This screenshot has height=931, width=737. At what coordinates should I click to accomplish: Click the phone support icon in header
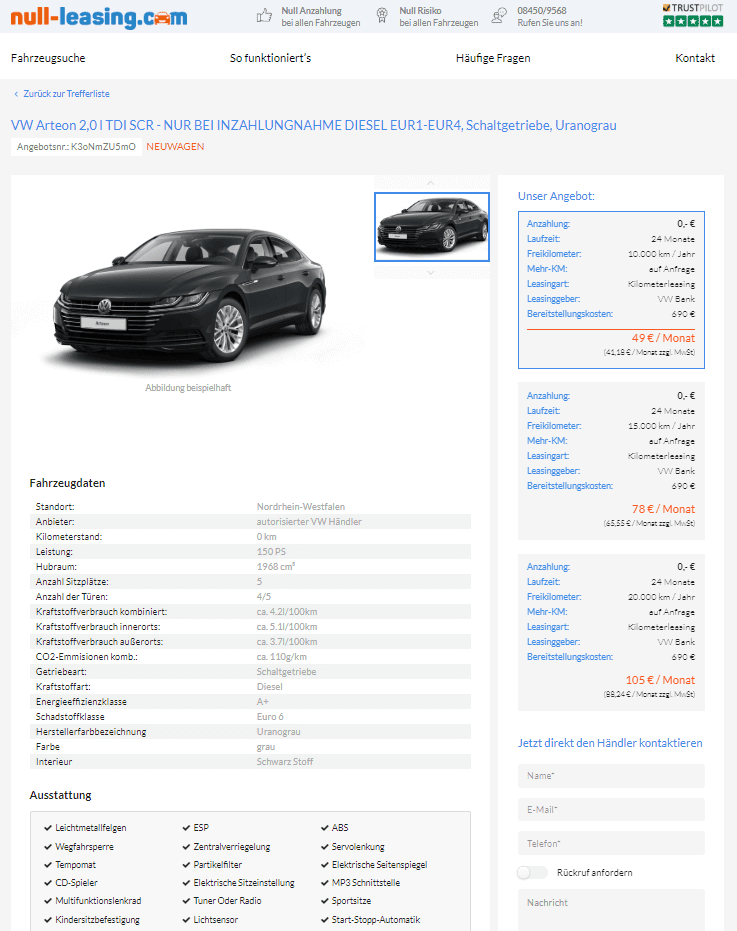click(499, 16)
